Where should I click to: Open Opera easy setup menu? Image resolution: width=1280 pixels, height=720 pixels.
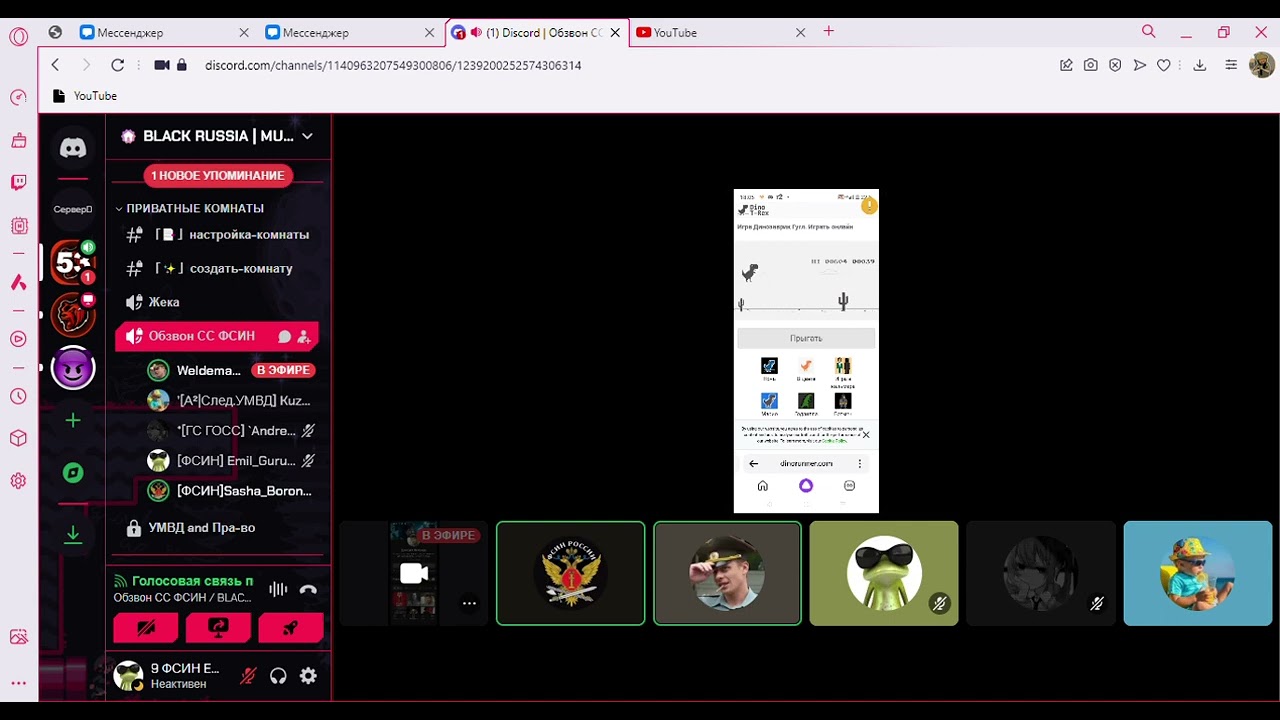tap(1231, 65)
